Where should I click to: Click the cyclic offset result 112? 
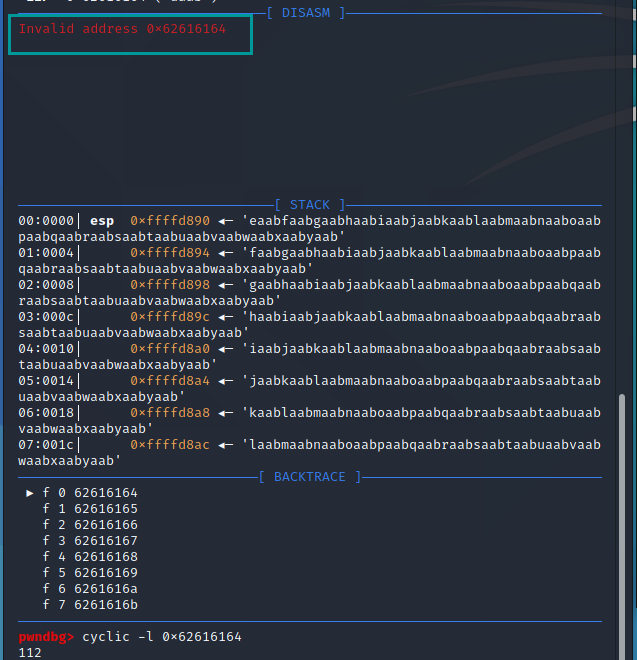point(30,653)
